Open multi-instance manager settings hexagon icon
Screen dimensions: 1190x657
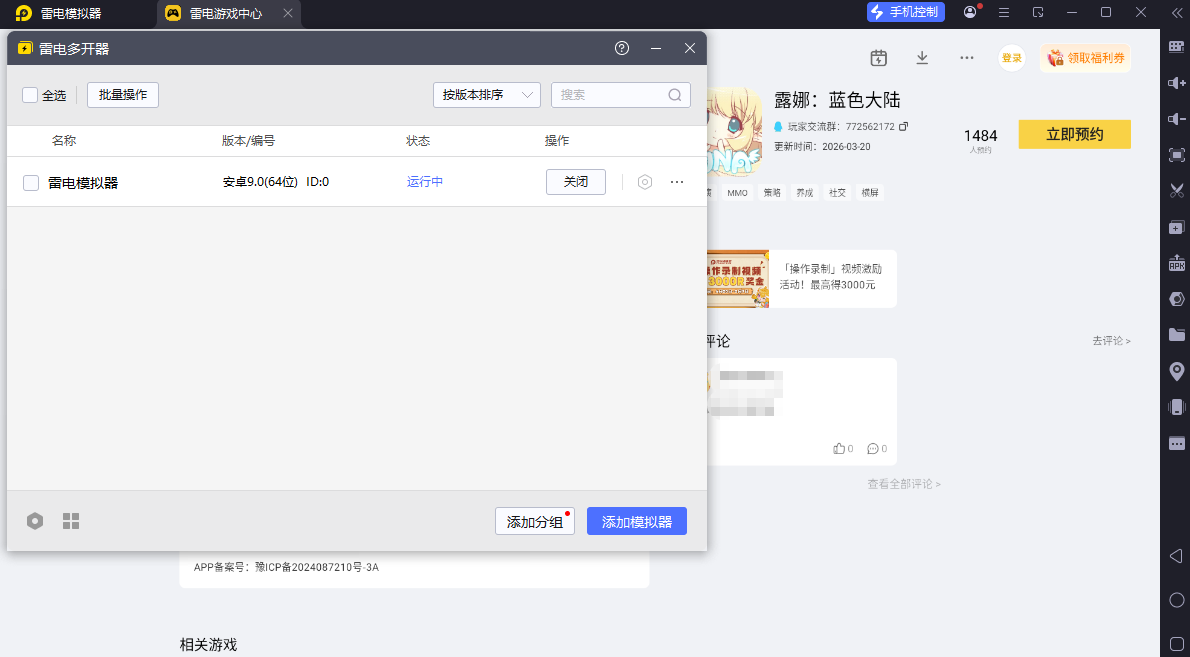click(x=35, y=521)
